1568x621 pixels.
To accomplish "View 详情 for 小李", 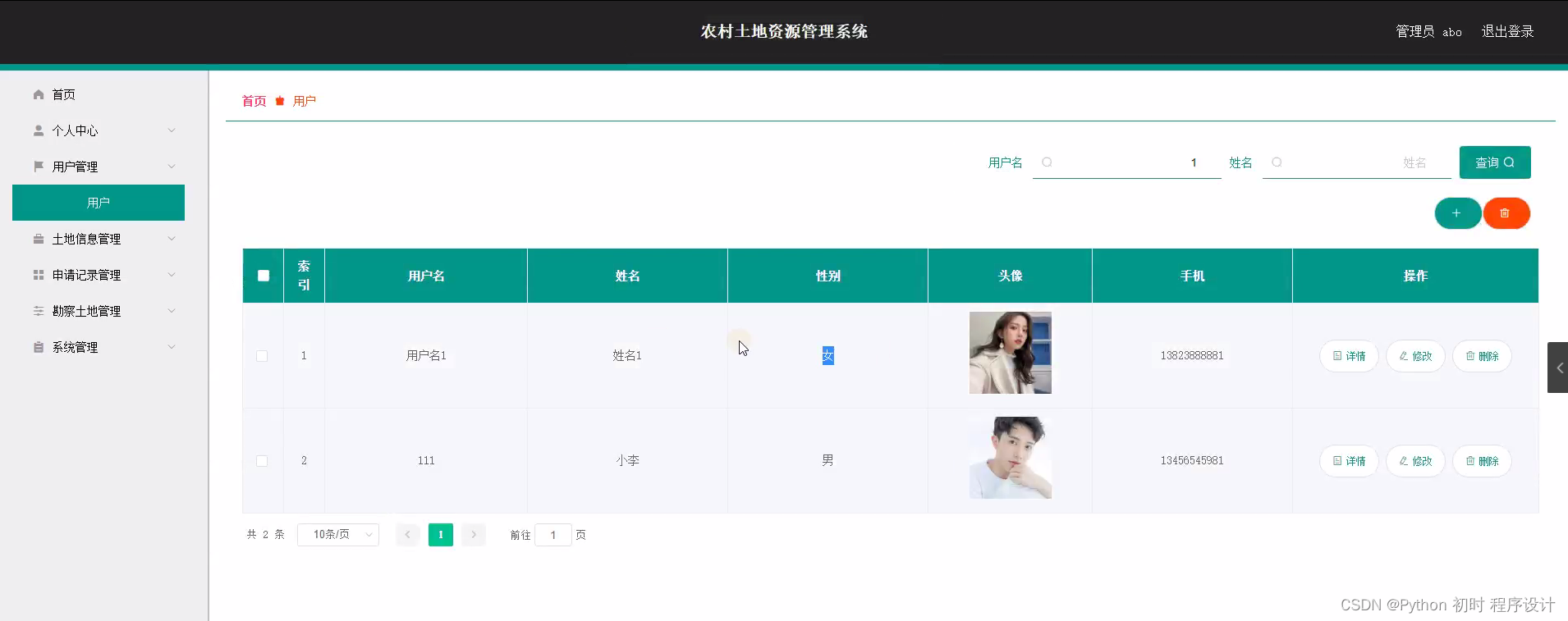I will click(1349, 461).
